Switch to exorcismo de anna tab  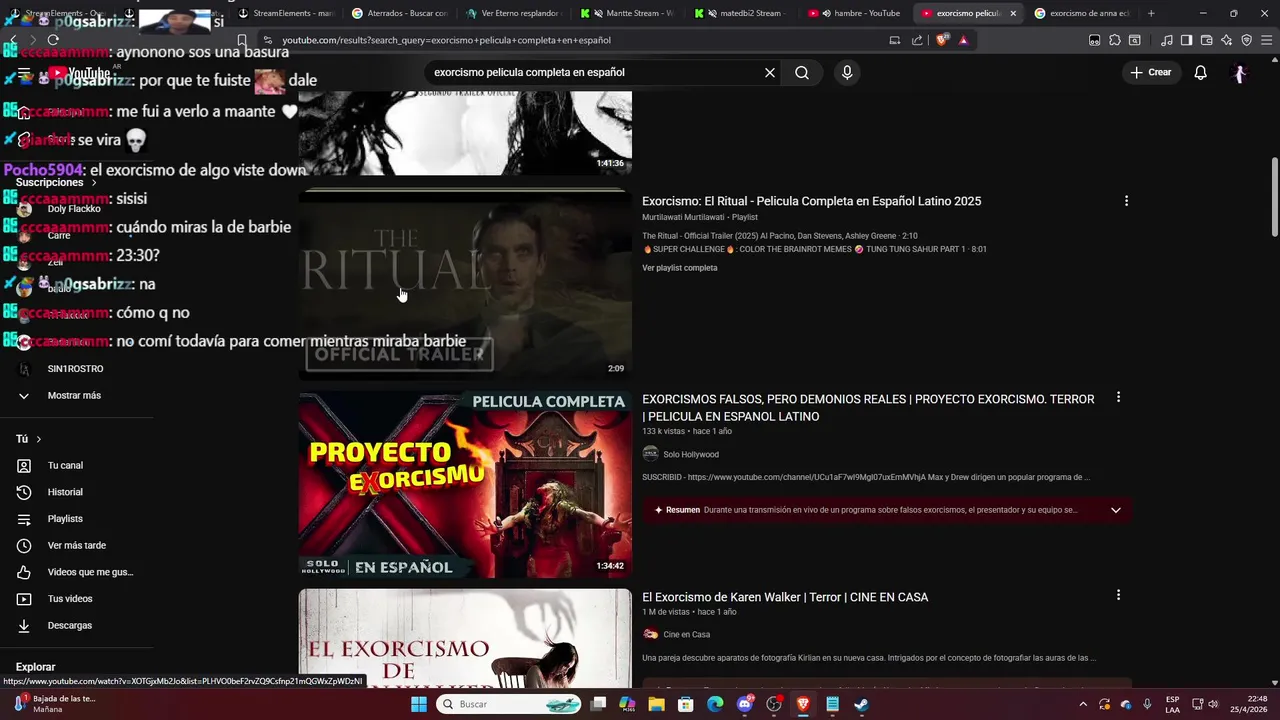(1082, 13)
